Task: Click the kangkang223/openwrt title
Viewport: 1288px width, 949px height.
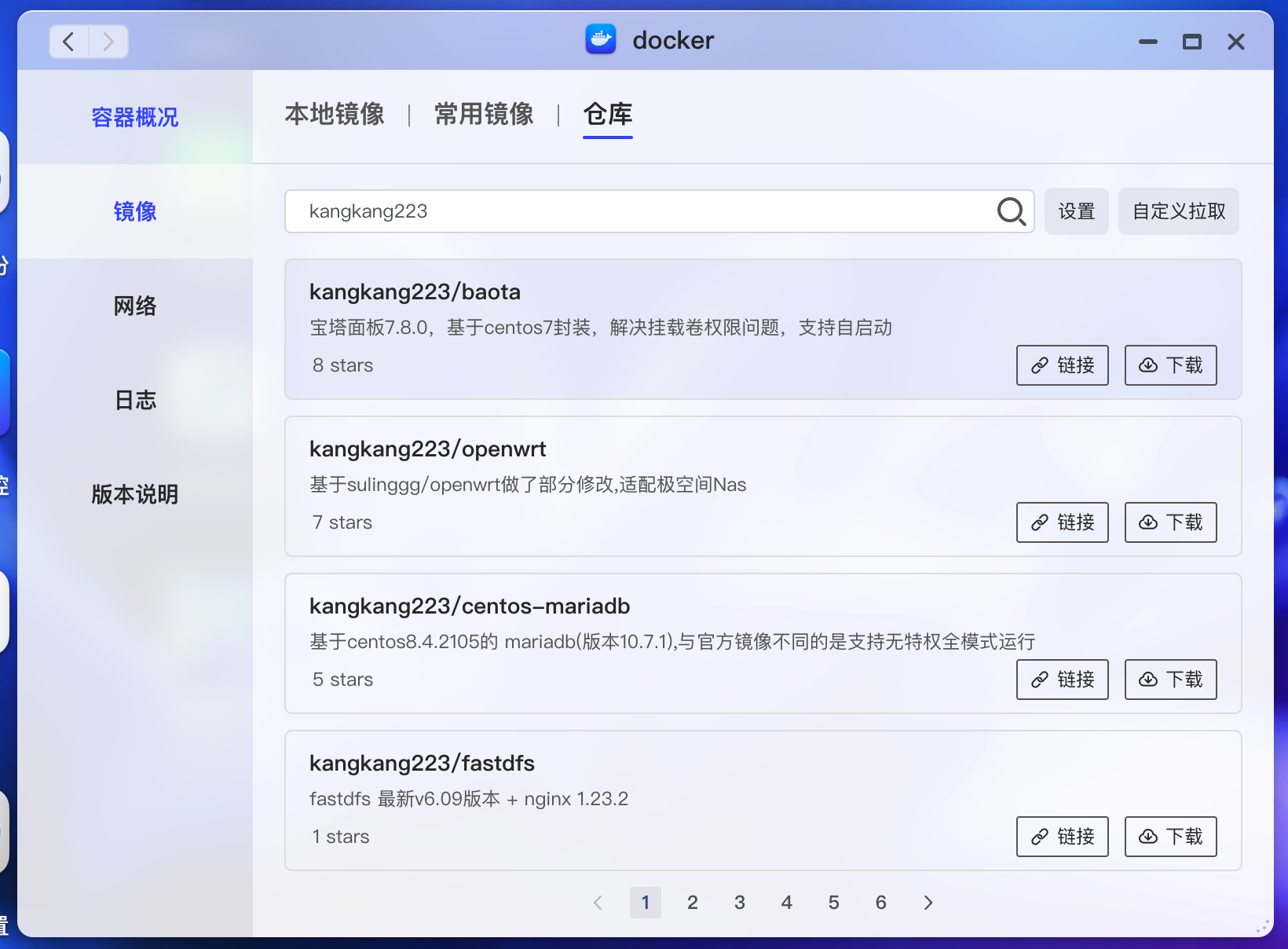Action: pos(428,449)
